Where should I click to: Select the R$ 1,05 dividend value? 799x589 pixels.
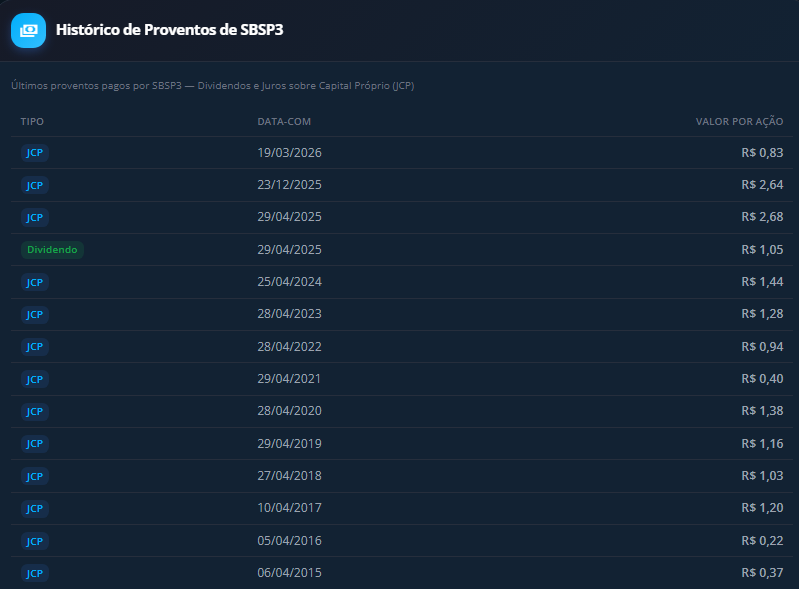click(x=762, y=250)
